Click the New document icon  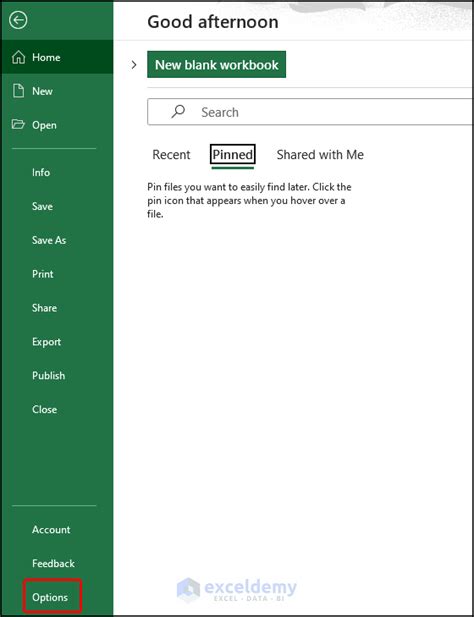click(18, 91)
